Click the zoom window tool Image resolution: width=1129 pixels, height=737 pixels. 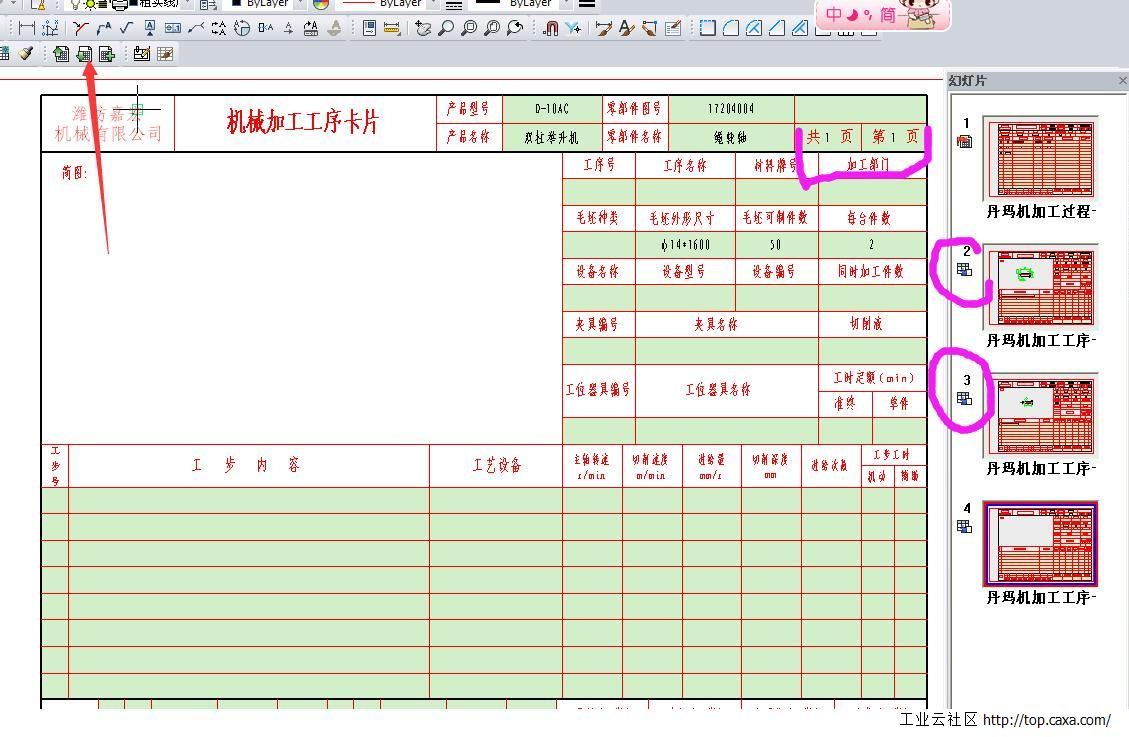(x=469, y=28)
